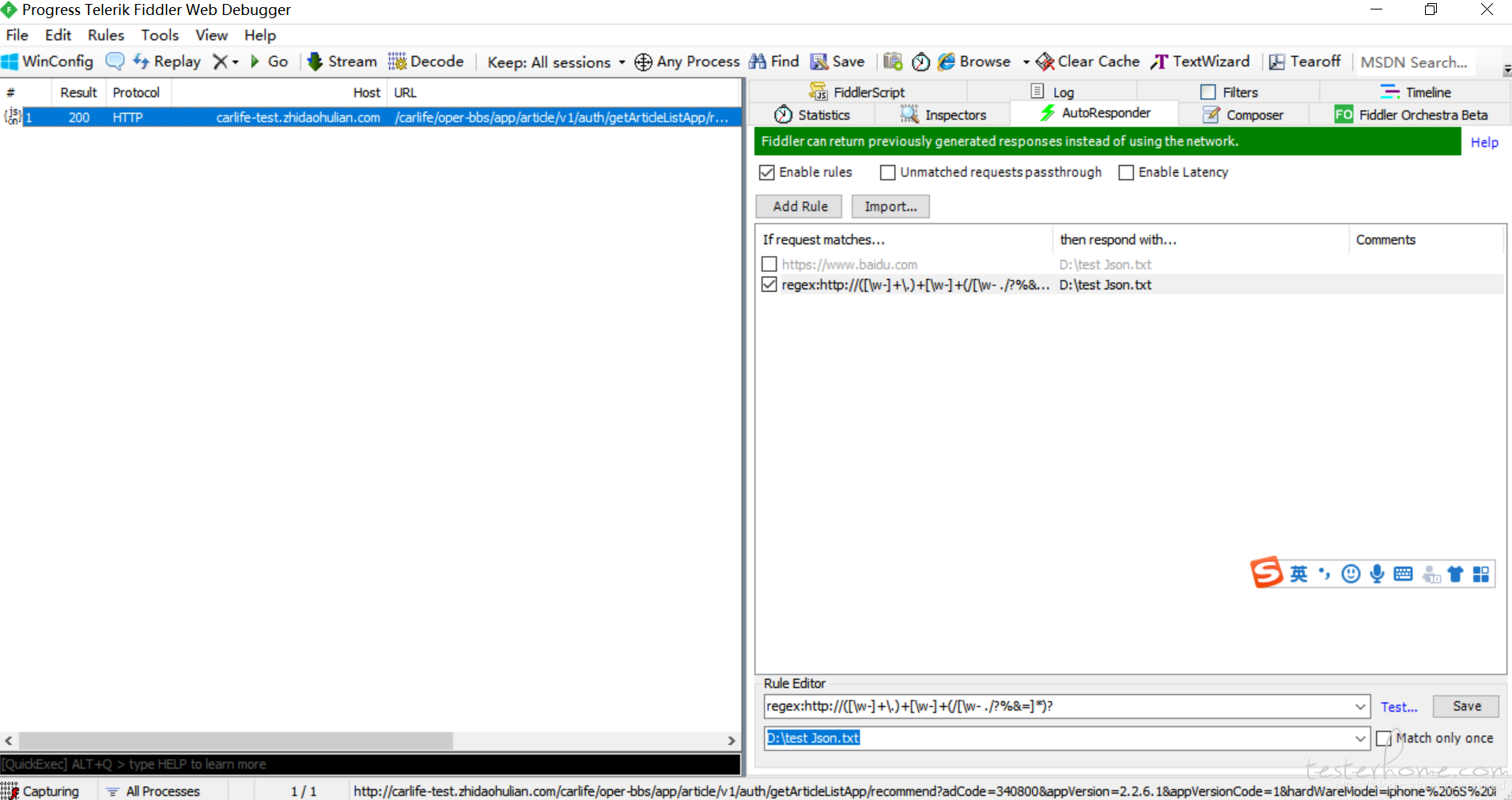Select the carlife-test.zhidaohulian.com session row
1512x800 pixels.
point(370,117)
